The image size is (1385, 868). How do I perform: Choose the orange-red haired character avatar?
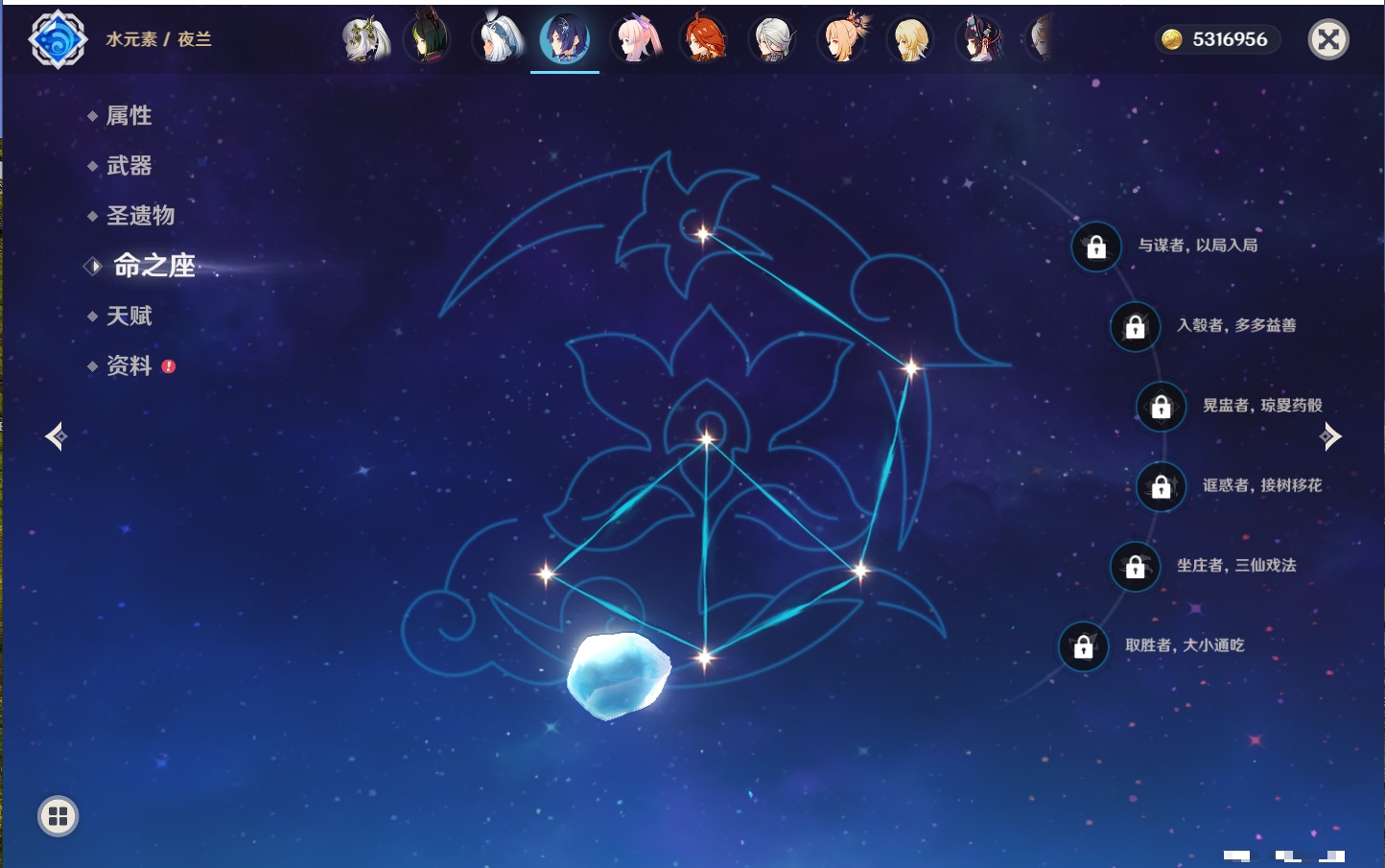704,39
